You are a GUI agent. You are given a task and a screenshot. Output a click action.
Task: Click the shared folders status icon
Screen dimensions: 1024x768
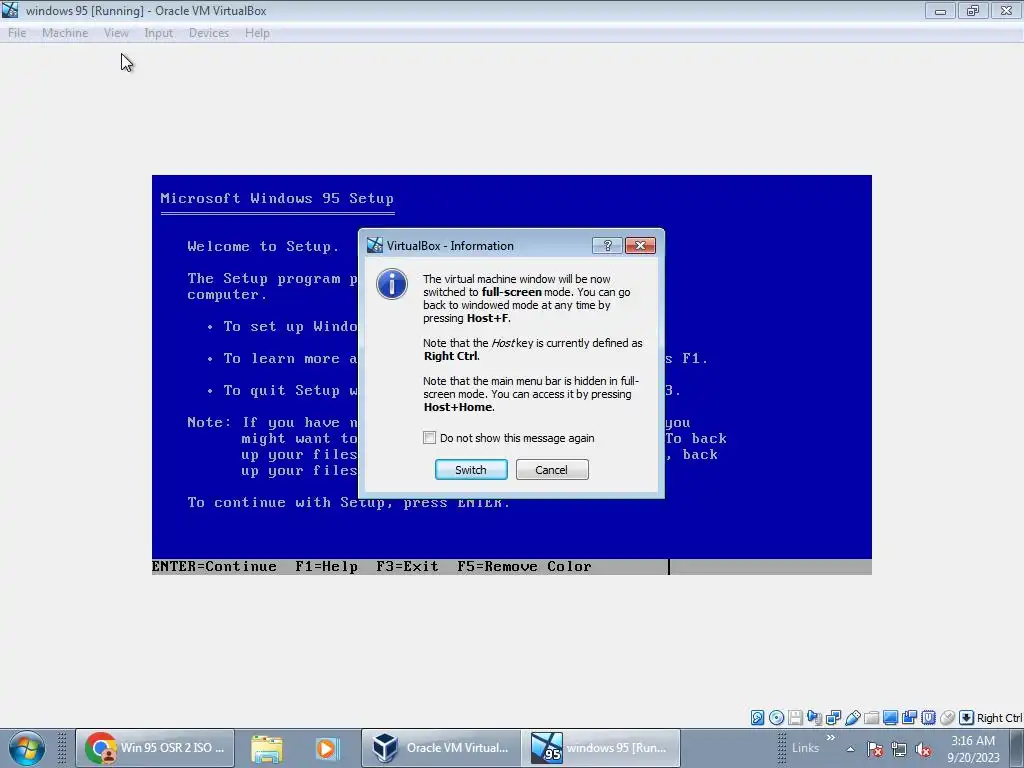click(x=871, y=718)
